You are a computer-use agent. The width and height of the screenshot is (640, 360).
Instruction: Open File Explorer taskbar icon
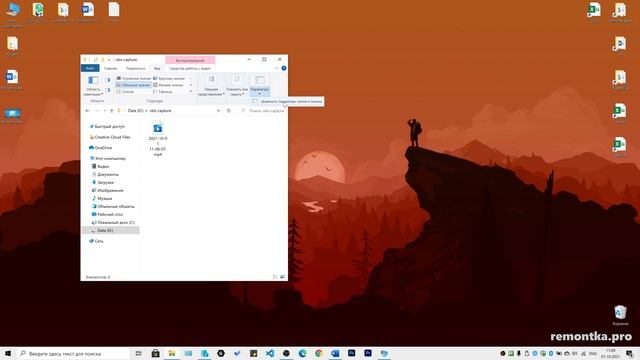172,353
